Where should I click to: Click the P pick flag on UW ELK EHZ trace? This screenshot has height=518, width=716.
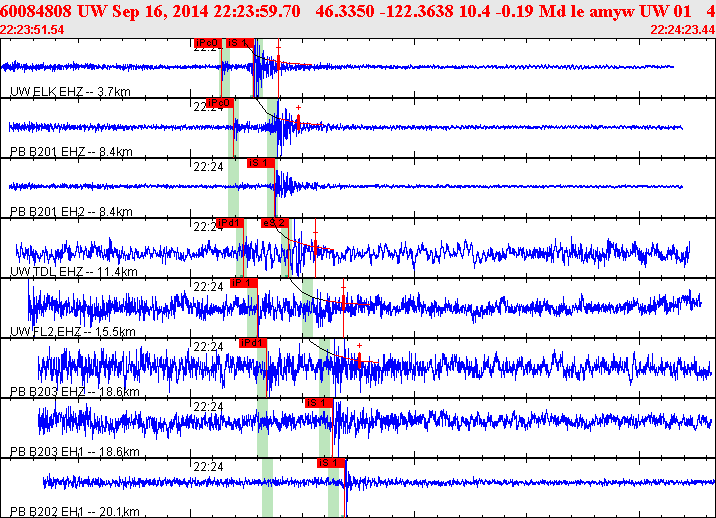[207, 43]
